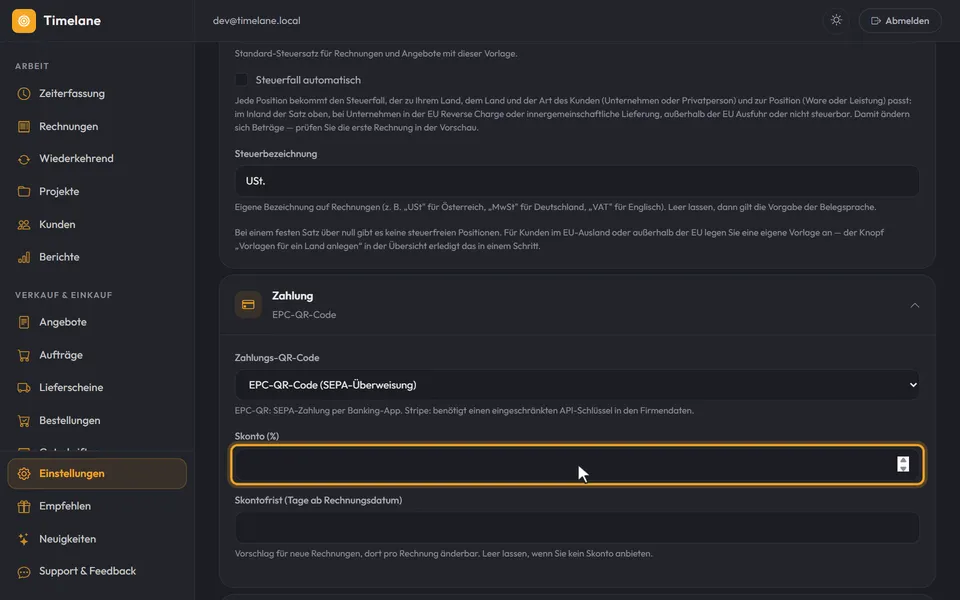Click the Wiederkehrend recurring arrows icon

pyautogui.click(x=24, y=159)
